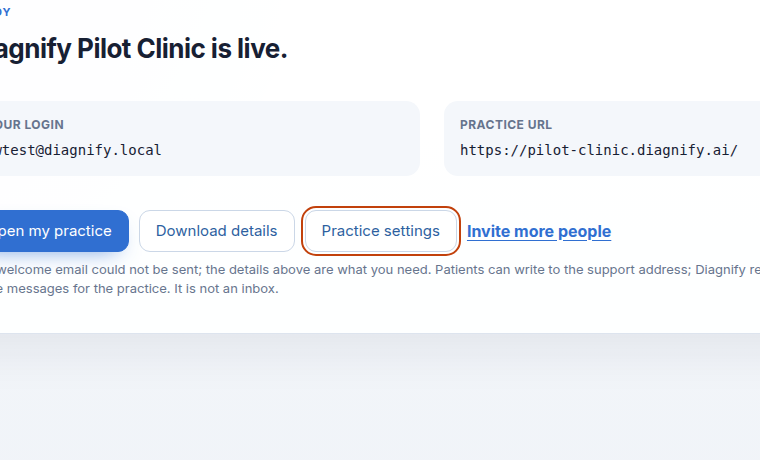Click the word 'people' in the invite link
The width and height of the screenshot is (760, 460).
coord(585,232)
